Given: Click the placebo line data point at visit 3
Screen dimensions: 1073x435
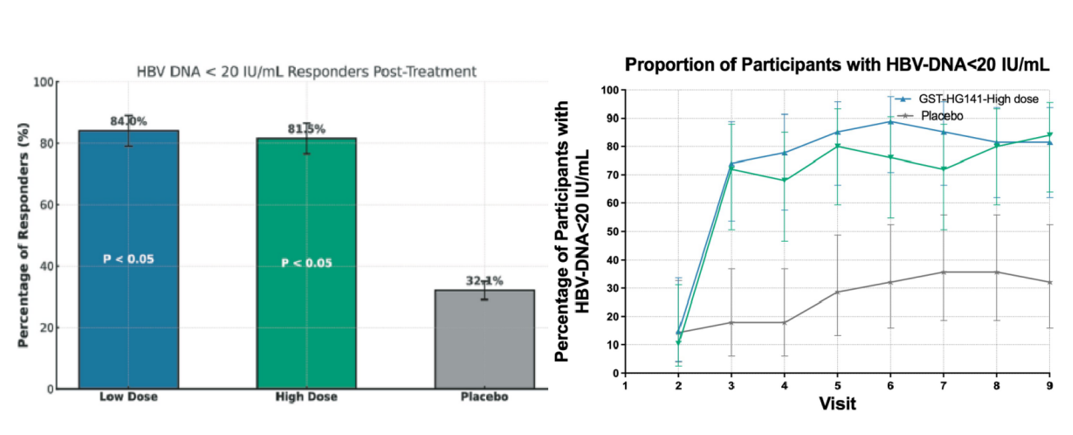Looking at the screenshot, I should 731,322.
